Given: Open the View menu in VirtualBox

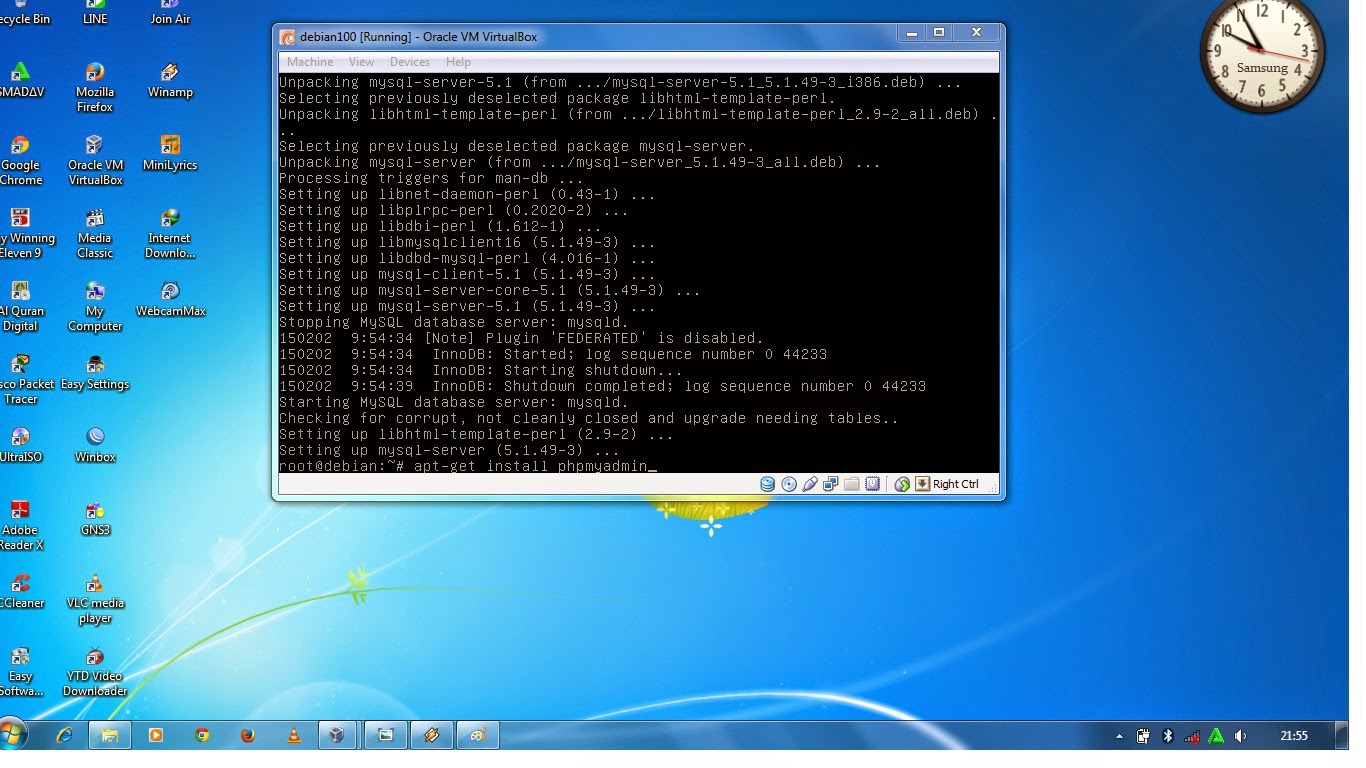Looking at the screenshot, I should click(361, 62).
